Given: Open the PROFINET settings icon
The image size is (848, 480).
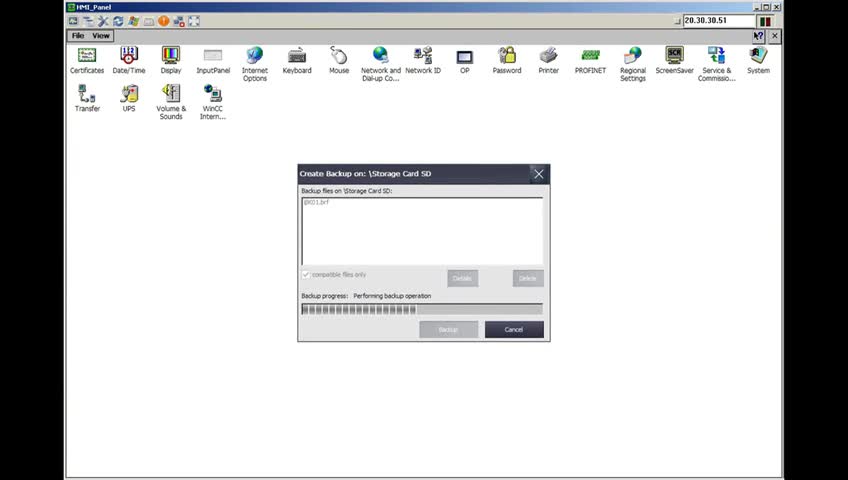Looking at the screenshot, I should tap(590, 60).
